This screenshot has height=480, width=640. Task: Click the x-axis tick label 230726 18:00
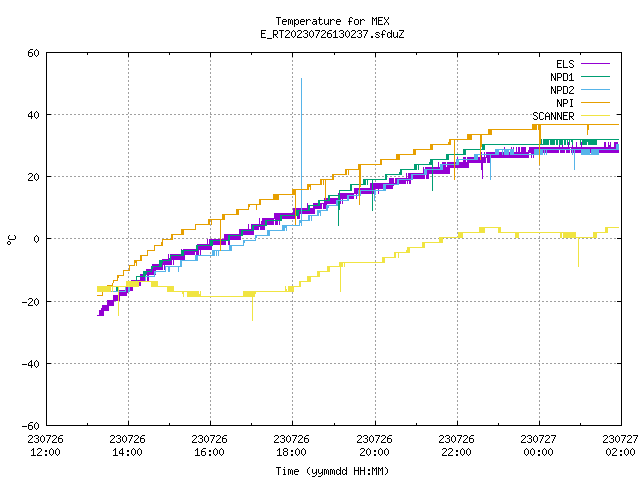pos(291,446)
